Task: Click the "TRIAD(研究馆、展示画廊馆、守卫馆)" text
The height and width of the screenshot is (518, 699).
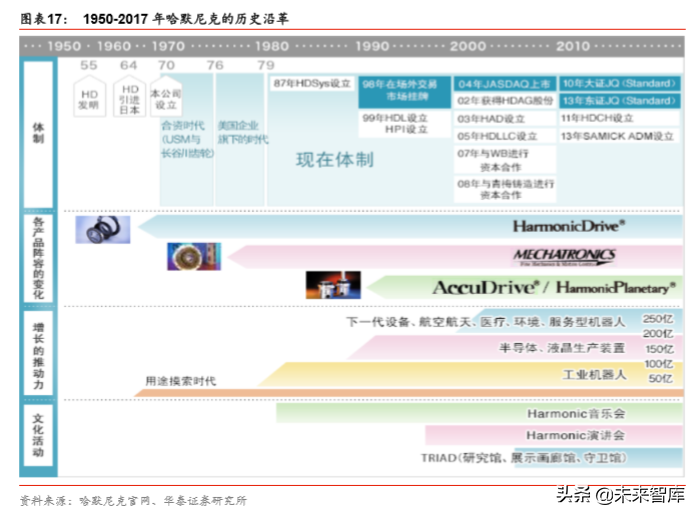Action: [x=524, y=458]
